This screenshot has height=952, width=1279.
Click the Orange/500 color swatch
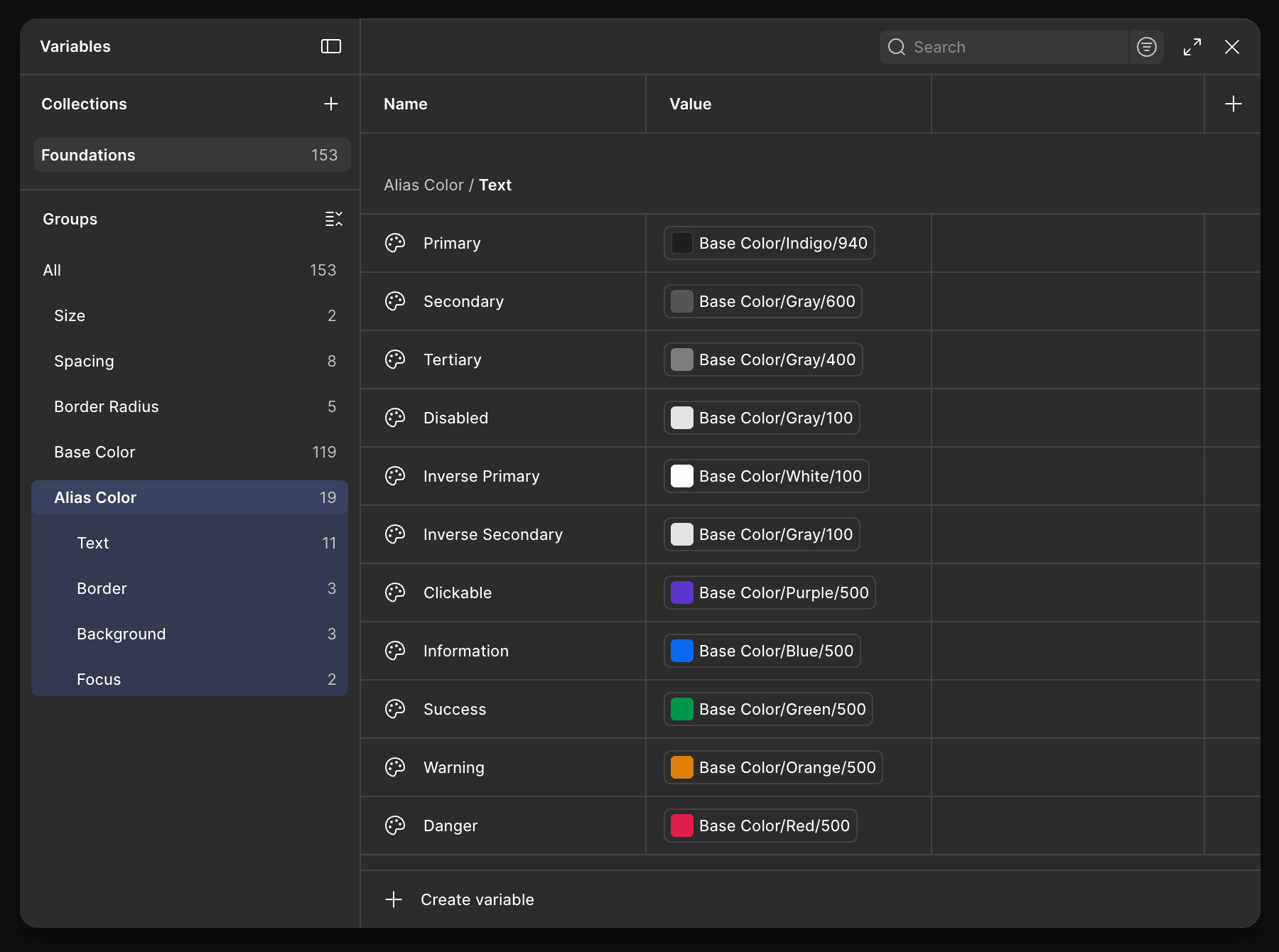coord(682,767)
